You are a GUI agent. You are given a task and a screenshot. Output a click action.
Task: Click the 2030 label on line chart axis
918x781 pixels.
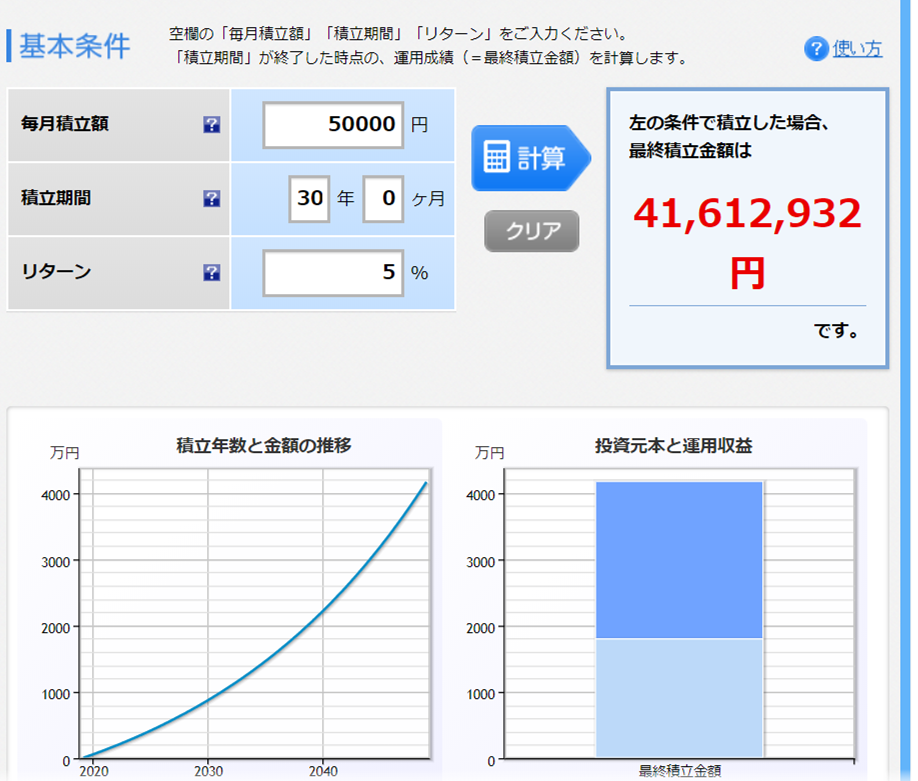[208, 771]
